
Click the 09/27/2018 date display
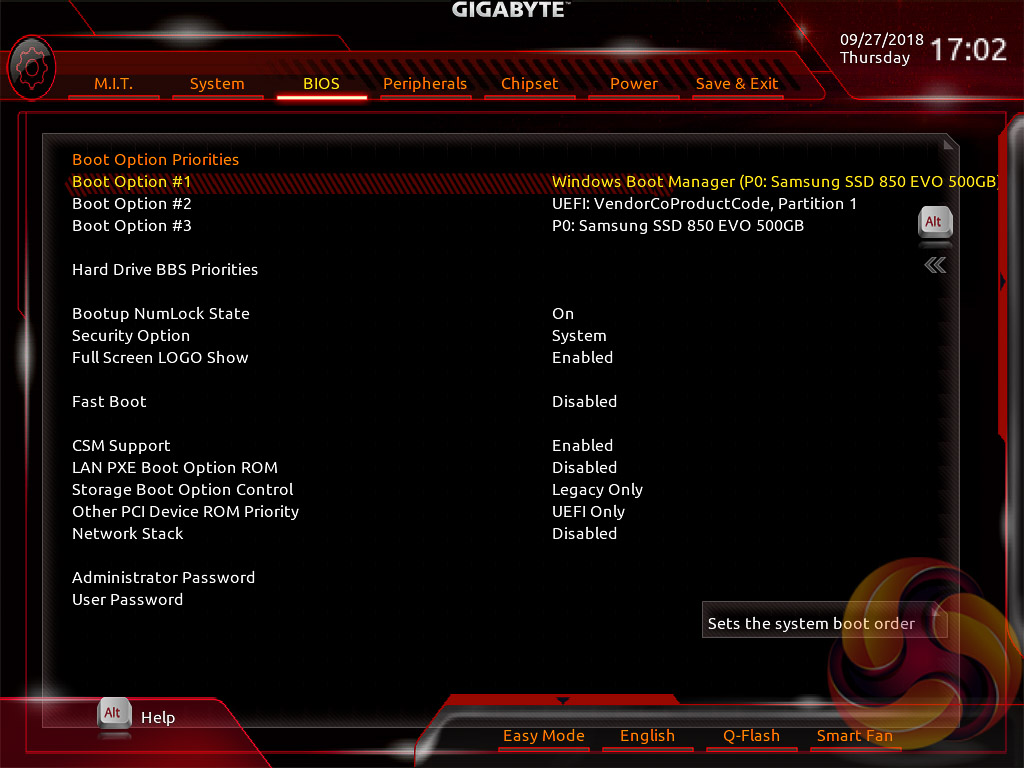(x=882, y=40)
